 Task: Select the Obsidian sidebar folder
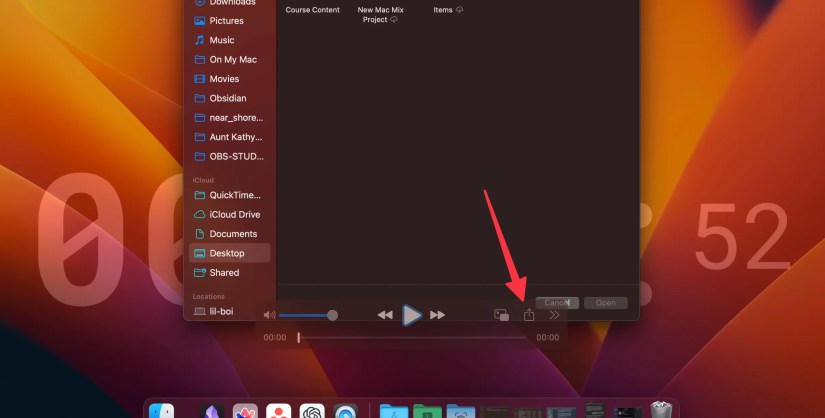[x=229, y=98]
